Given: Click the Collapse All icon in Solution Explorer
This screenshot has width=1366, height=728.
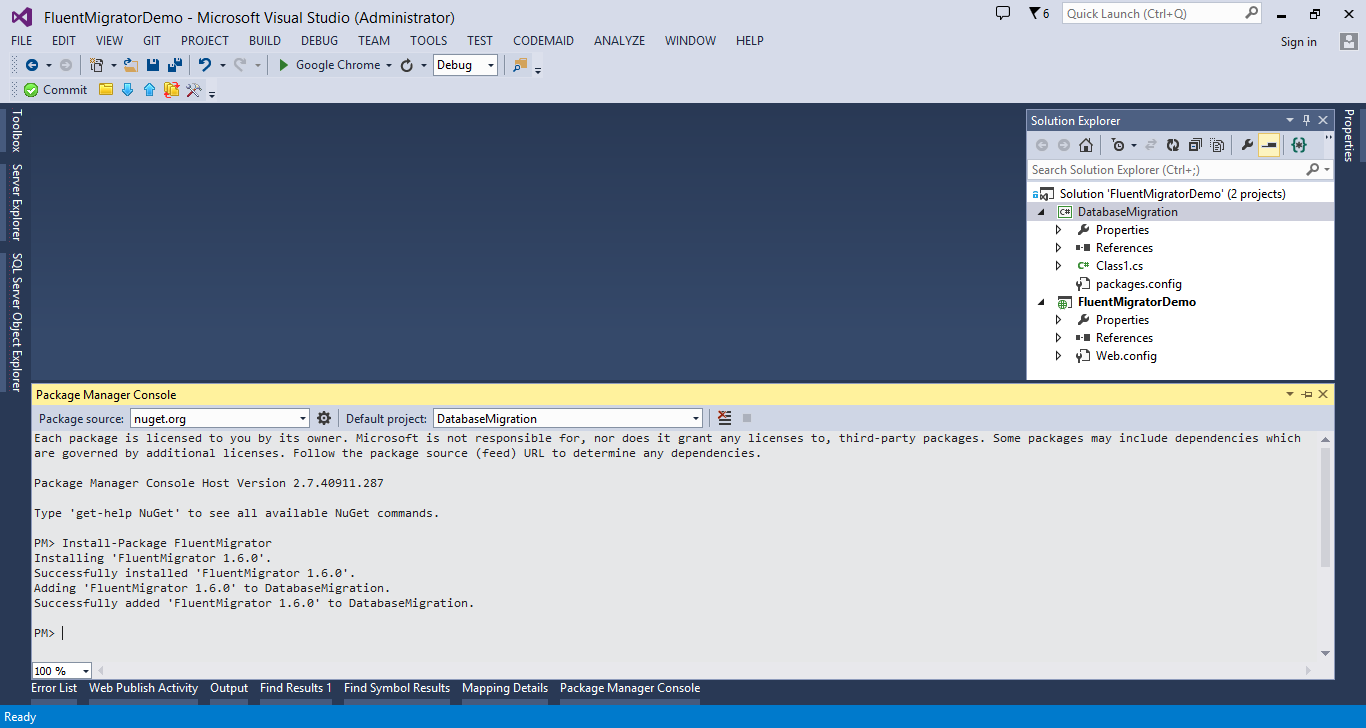Looking at the screenshot, I should click(1195, 145).
